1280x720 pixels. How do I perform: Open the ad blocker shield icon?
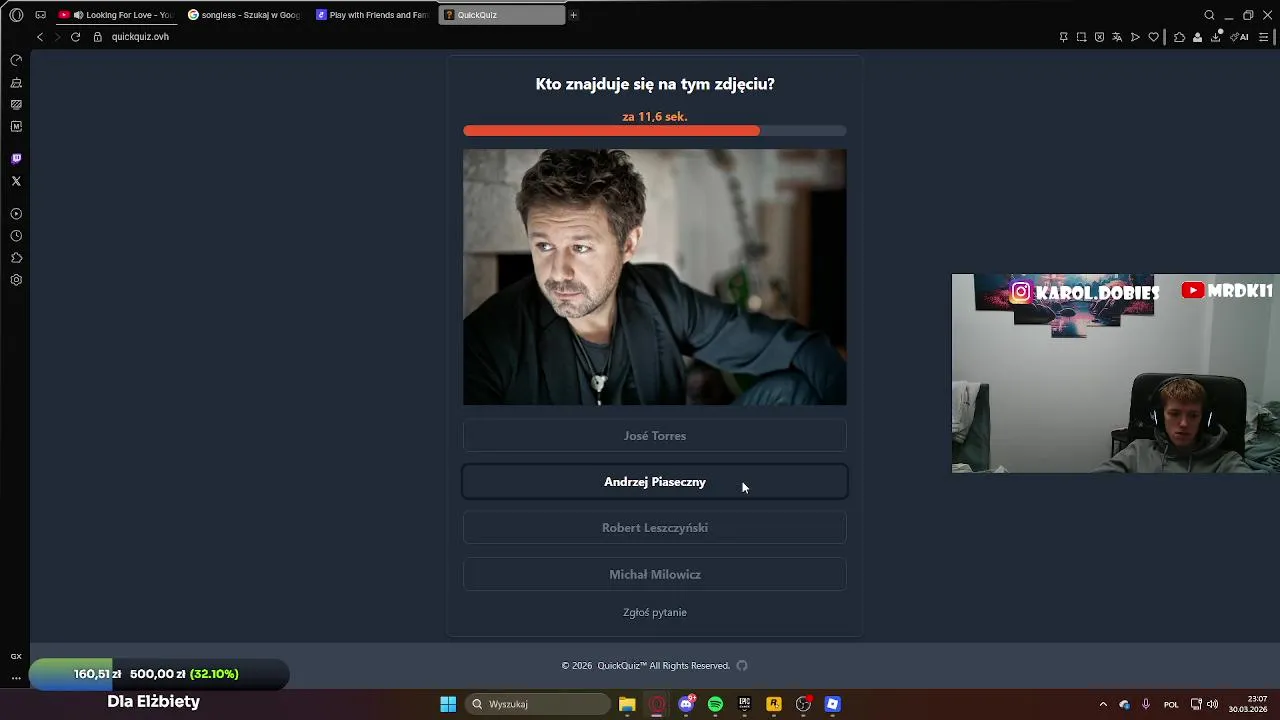(x=1099, y=37)
